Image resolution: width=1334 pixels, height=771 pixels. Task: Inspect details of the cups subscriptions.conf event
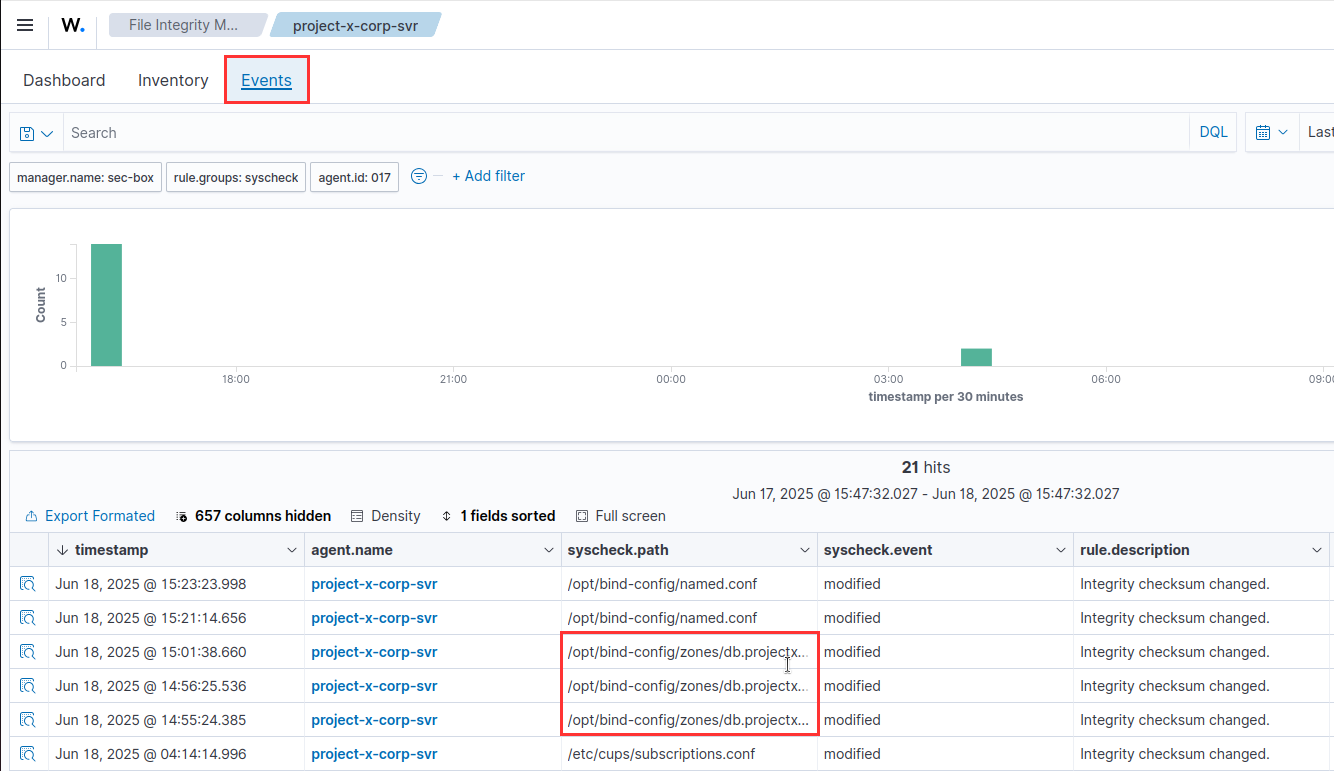click(28, 754)
